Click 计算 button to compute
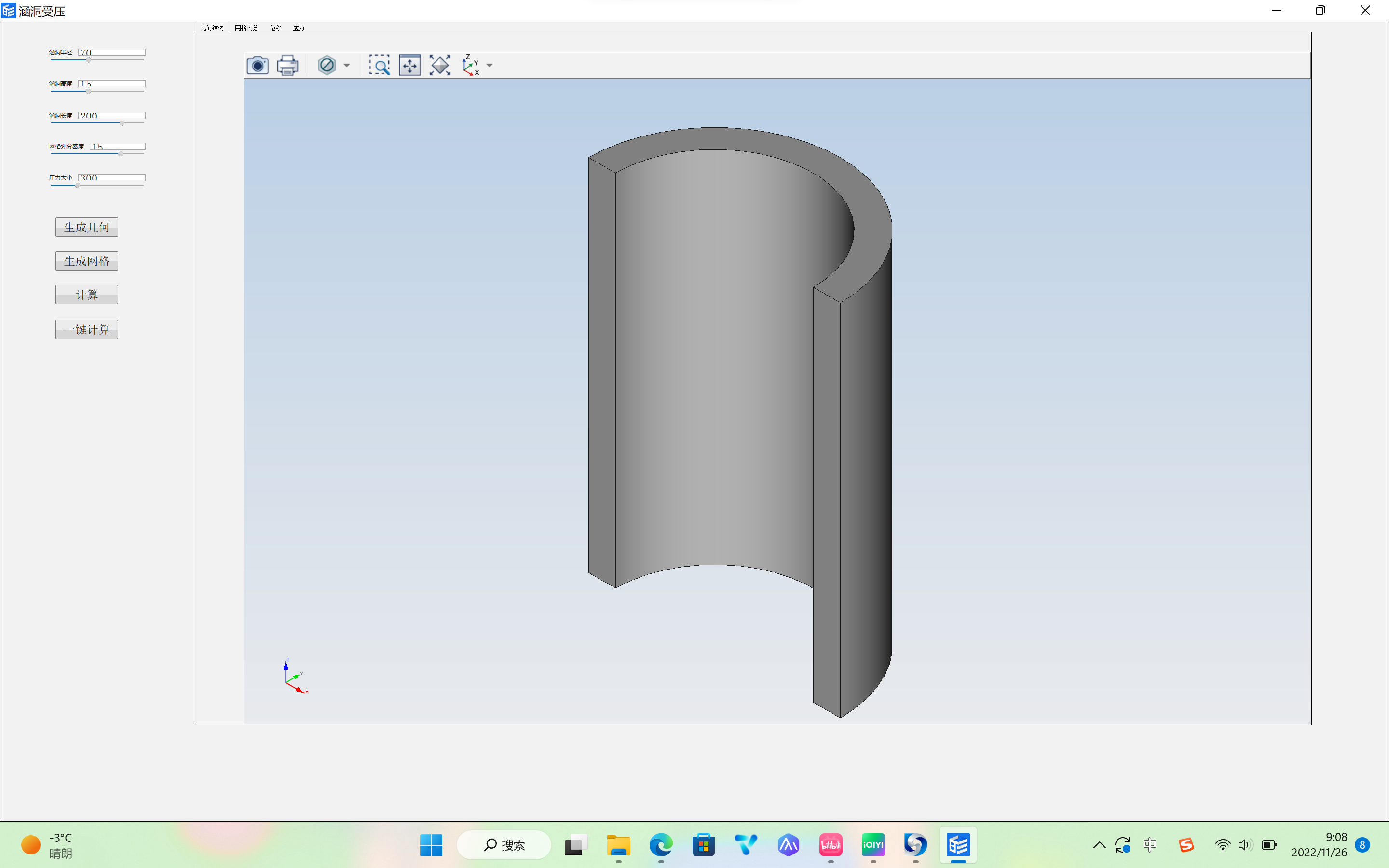 [87, 294]
